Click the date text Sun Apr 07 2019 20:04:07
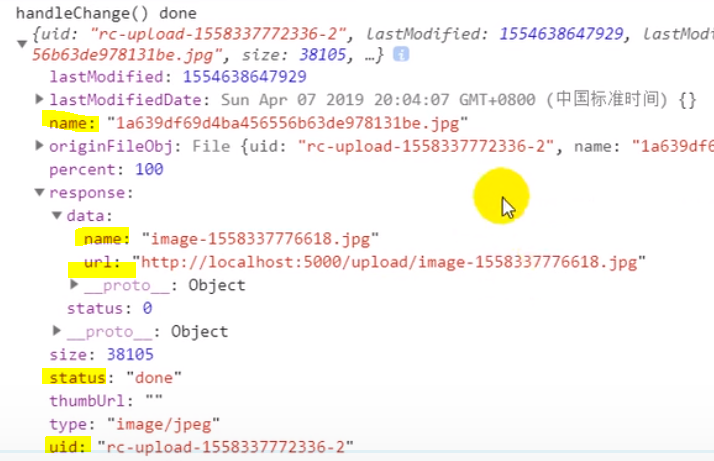 (x=335, y=100)
